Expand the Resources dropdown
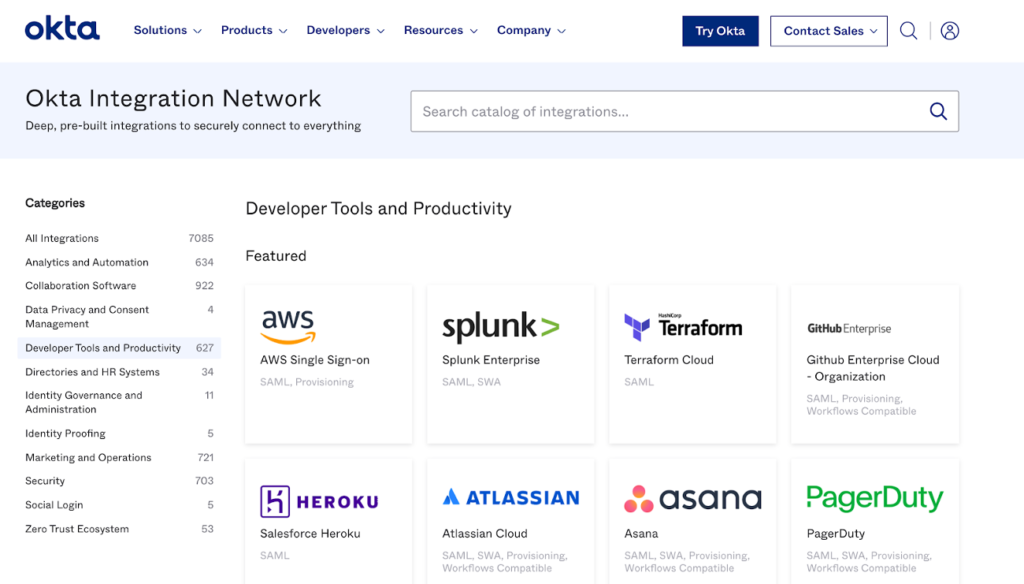The height and width of the screenshot is (584, 1024). click(x=440, y=30)
